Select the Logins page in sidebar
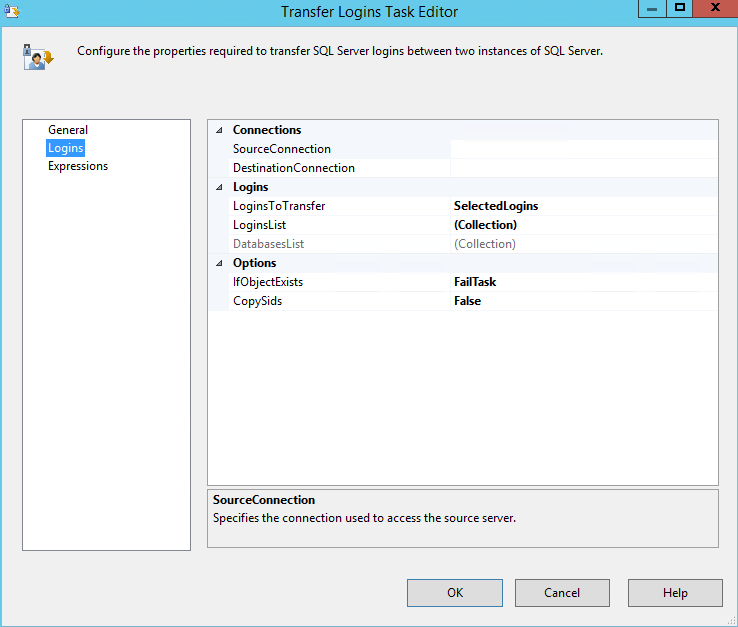 (x=66, y=148)
